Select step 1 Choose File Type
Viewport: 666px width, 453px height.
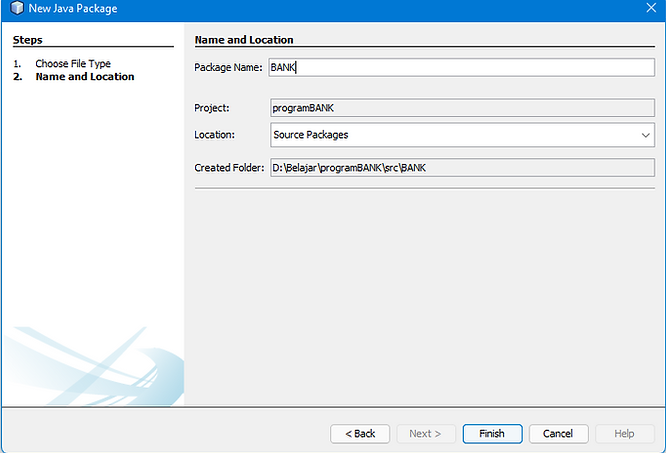73,64
